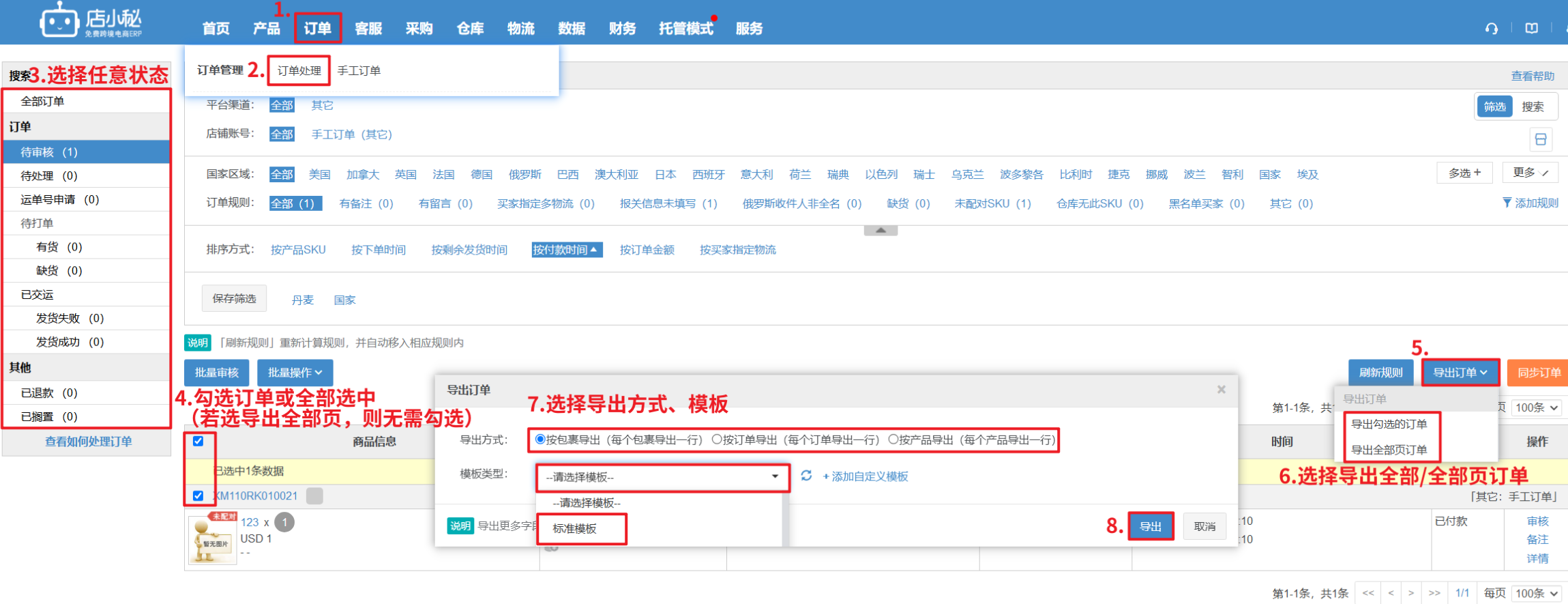Viewport: 1568px width, 604px height.
Task: Select 按订单导出 radio option
Action: point(717,440)
